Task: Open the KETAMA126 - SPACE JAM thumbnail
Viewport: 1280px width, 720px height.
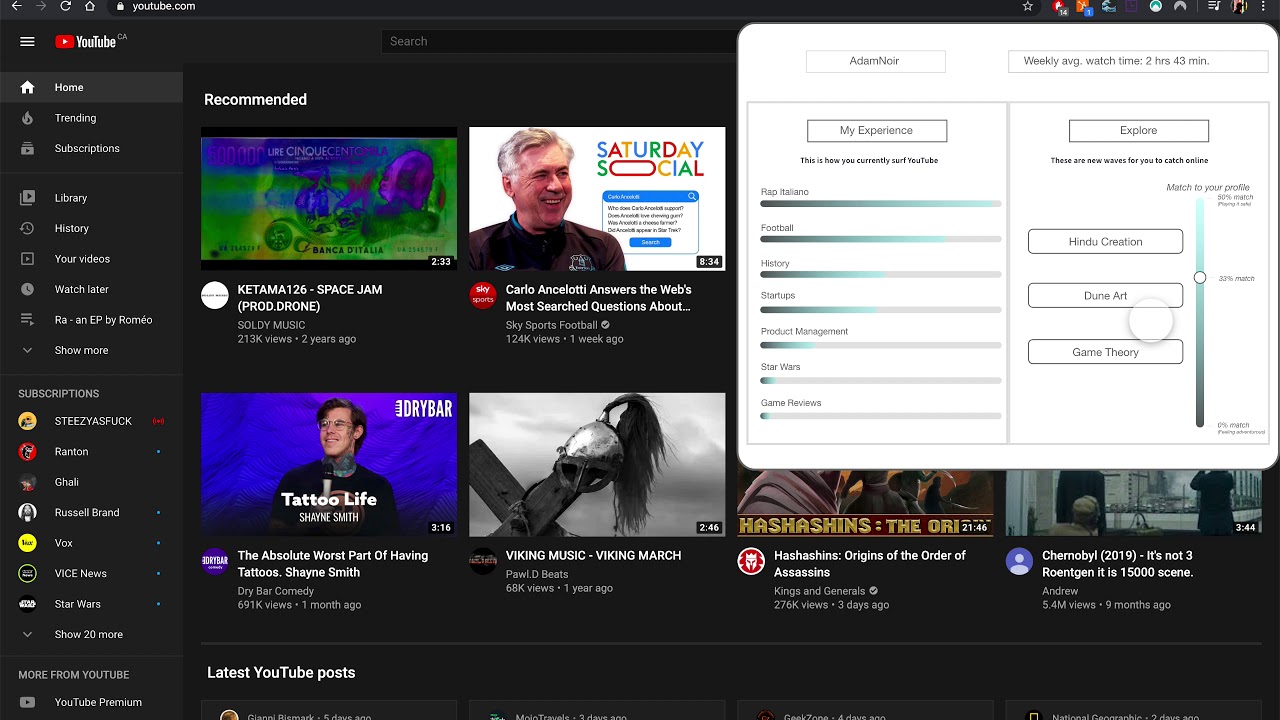Action: 329,198
